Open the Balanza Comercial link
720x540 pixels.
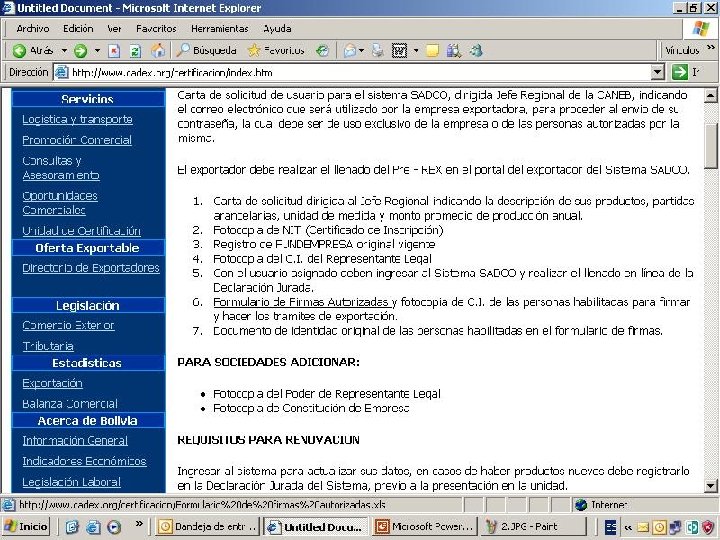coord(70,404)
